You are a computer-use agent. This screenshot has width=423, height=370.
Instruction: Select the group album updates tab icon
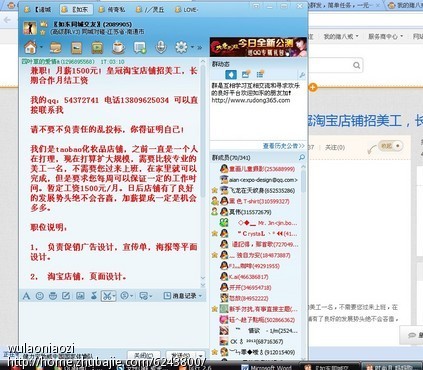(246, 74)
